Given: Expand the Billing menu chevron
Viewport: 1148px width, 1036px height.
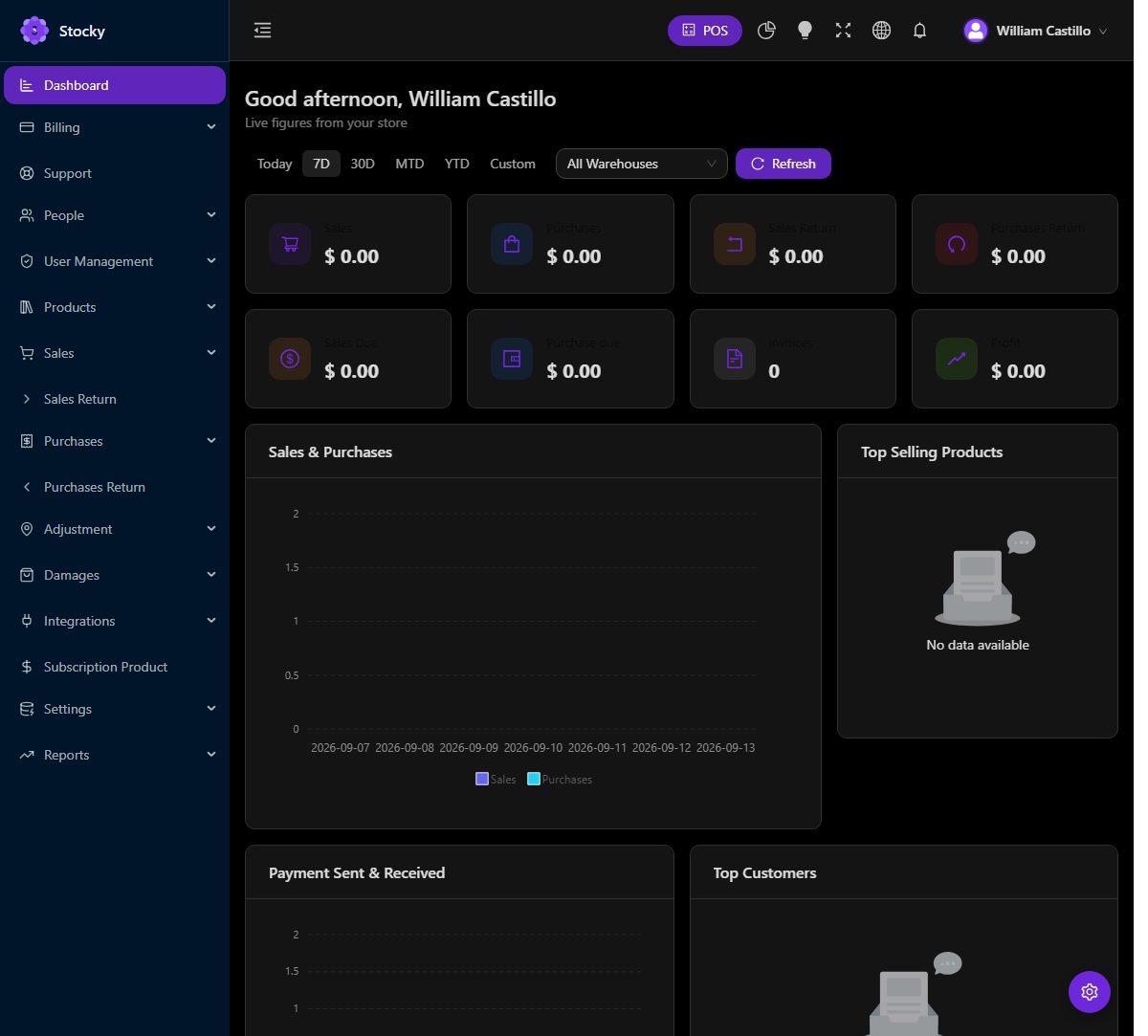Looking at the screenshot, I should 211,127.
